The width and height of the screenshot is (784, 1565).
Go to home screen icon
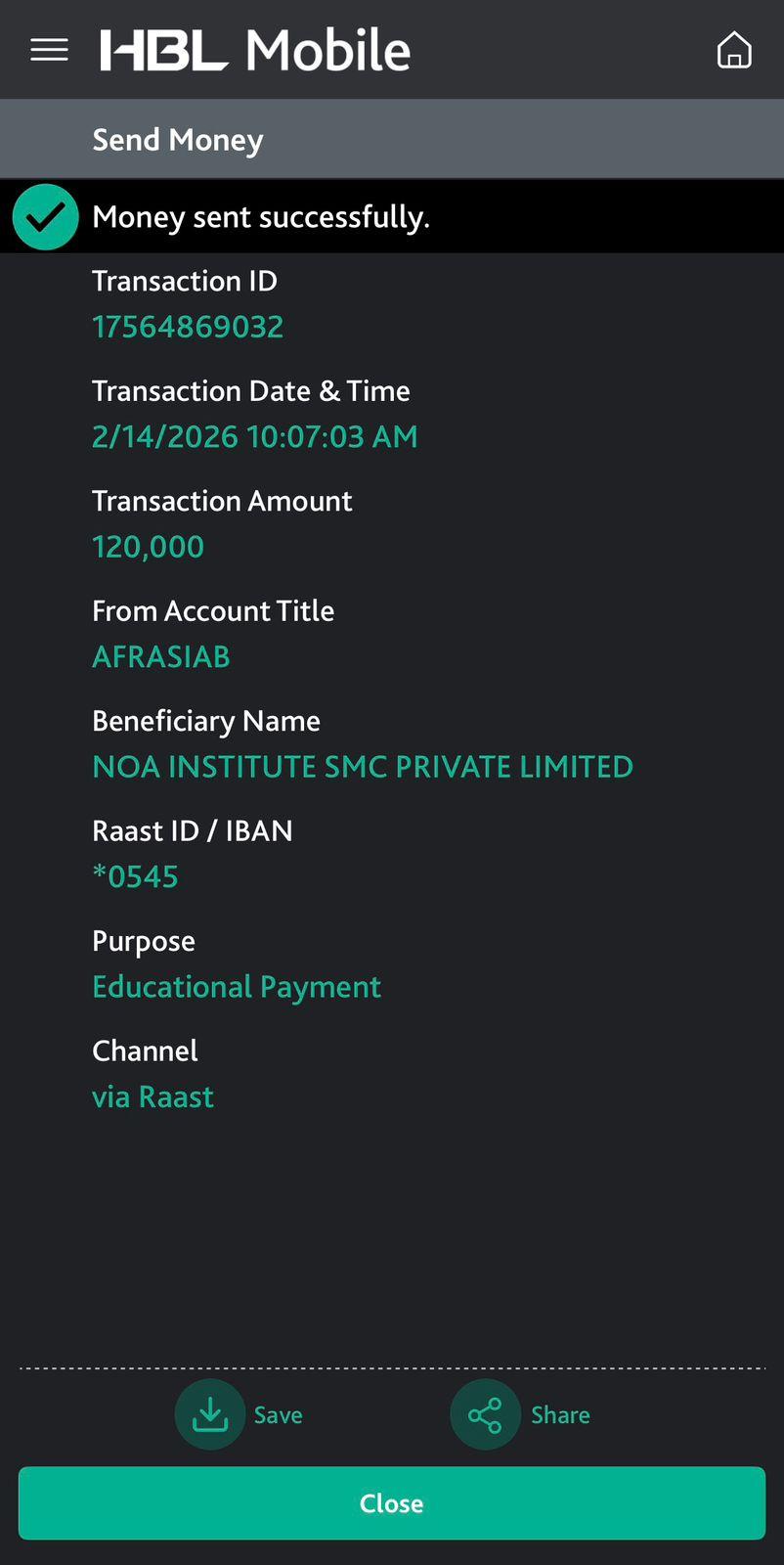pos(734,50)
